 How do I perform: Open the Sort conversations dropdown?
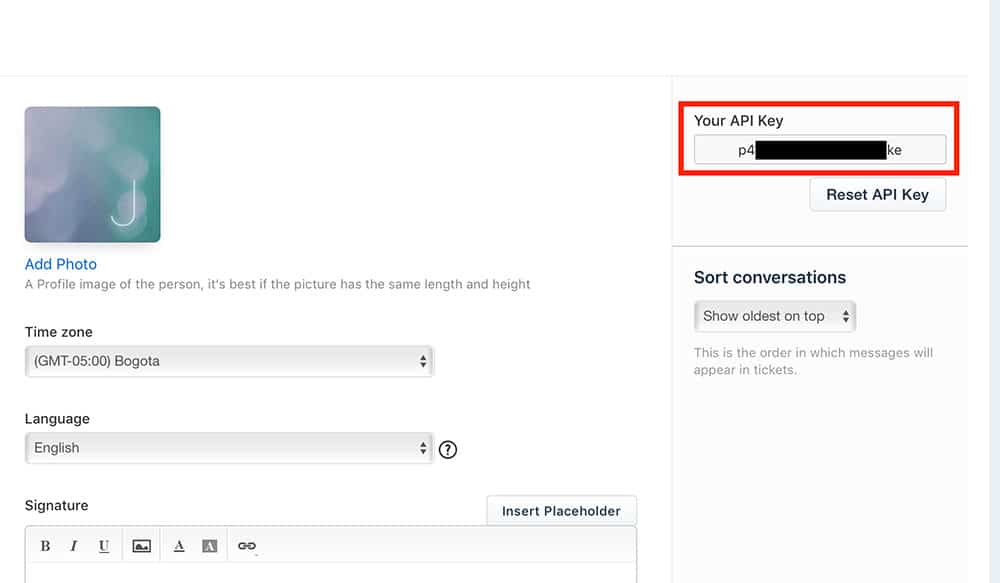[775, 316]
